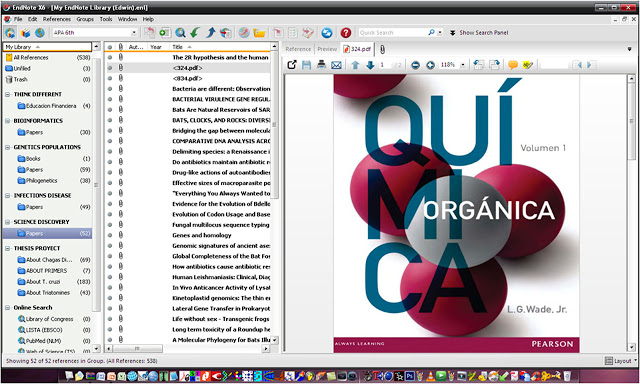This screenshot has height=384, width=640.
Task: Print the PDF with printer icon
Action: [x=321, y=65]
